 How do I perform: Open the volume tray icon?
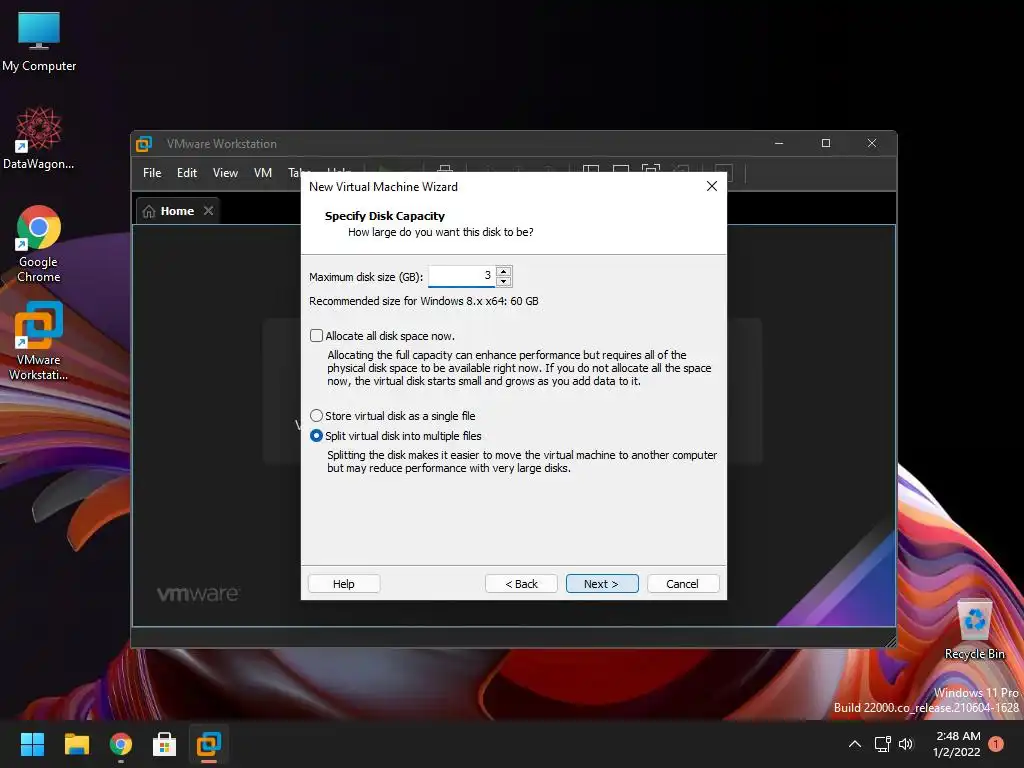tap(906, 744)
